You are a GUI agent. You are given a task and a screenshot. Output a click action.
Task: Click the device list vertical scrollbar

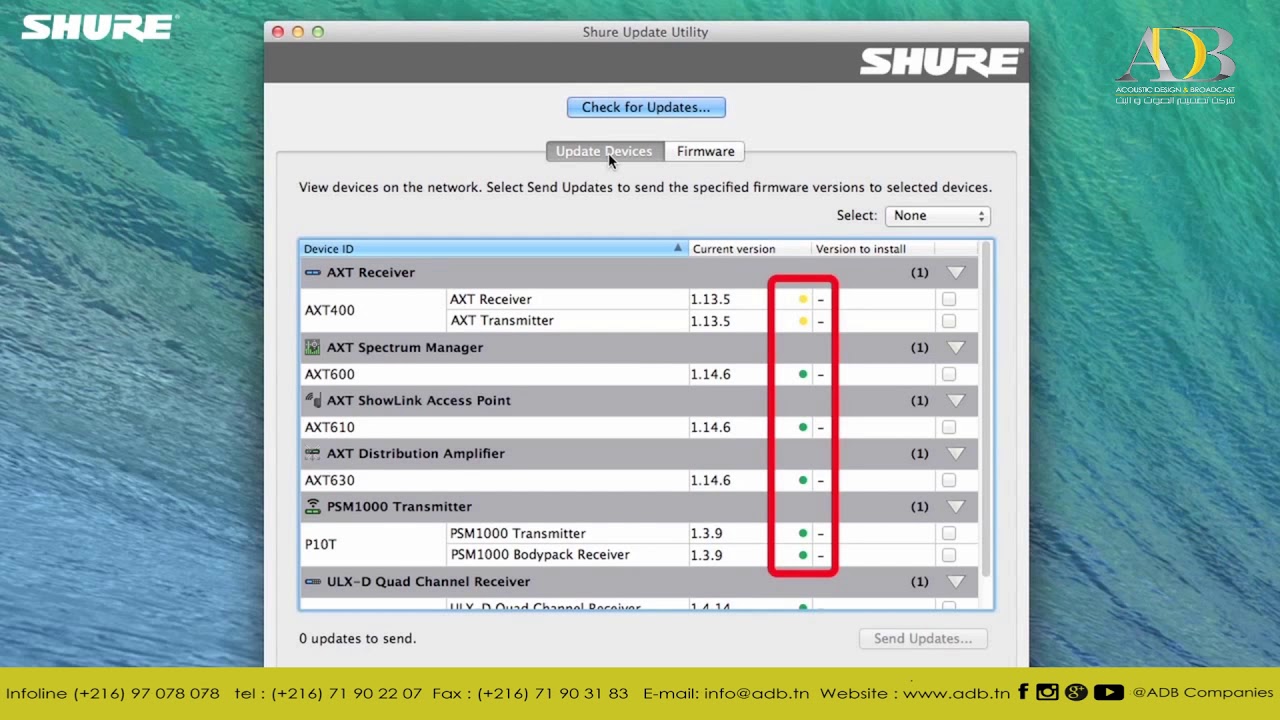pyautogui.click(x=986, y=409)
